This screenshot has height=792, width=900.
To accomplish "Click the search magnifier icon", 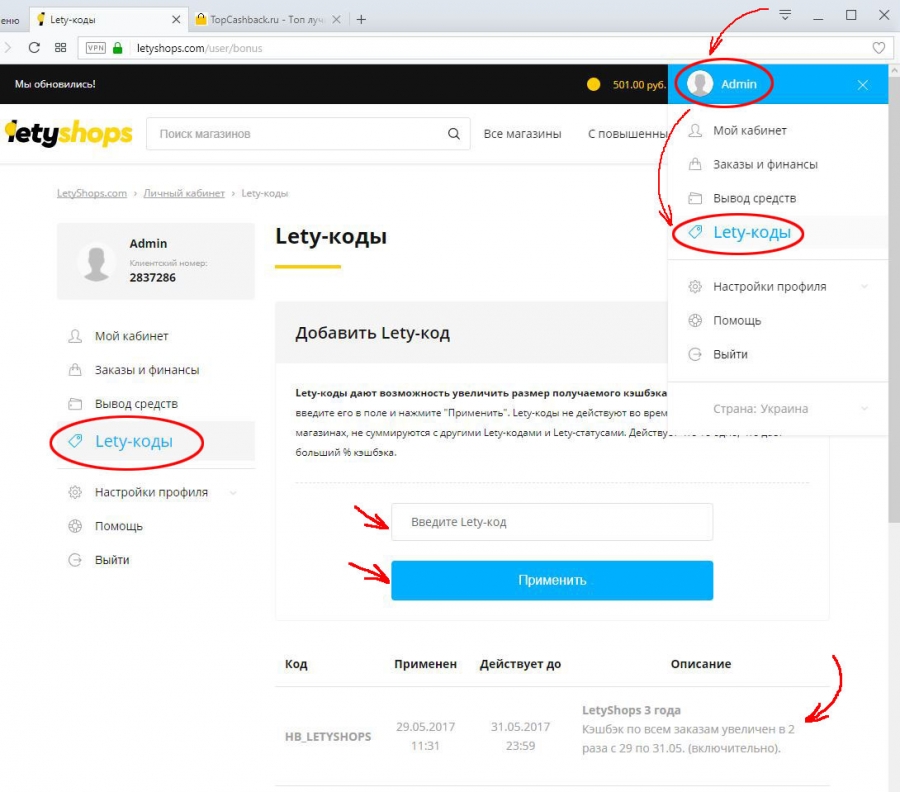I will [x=453, y=134].
